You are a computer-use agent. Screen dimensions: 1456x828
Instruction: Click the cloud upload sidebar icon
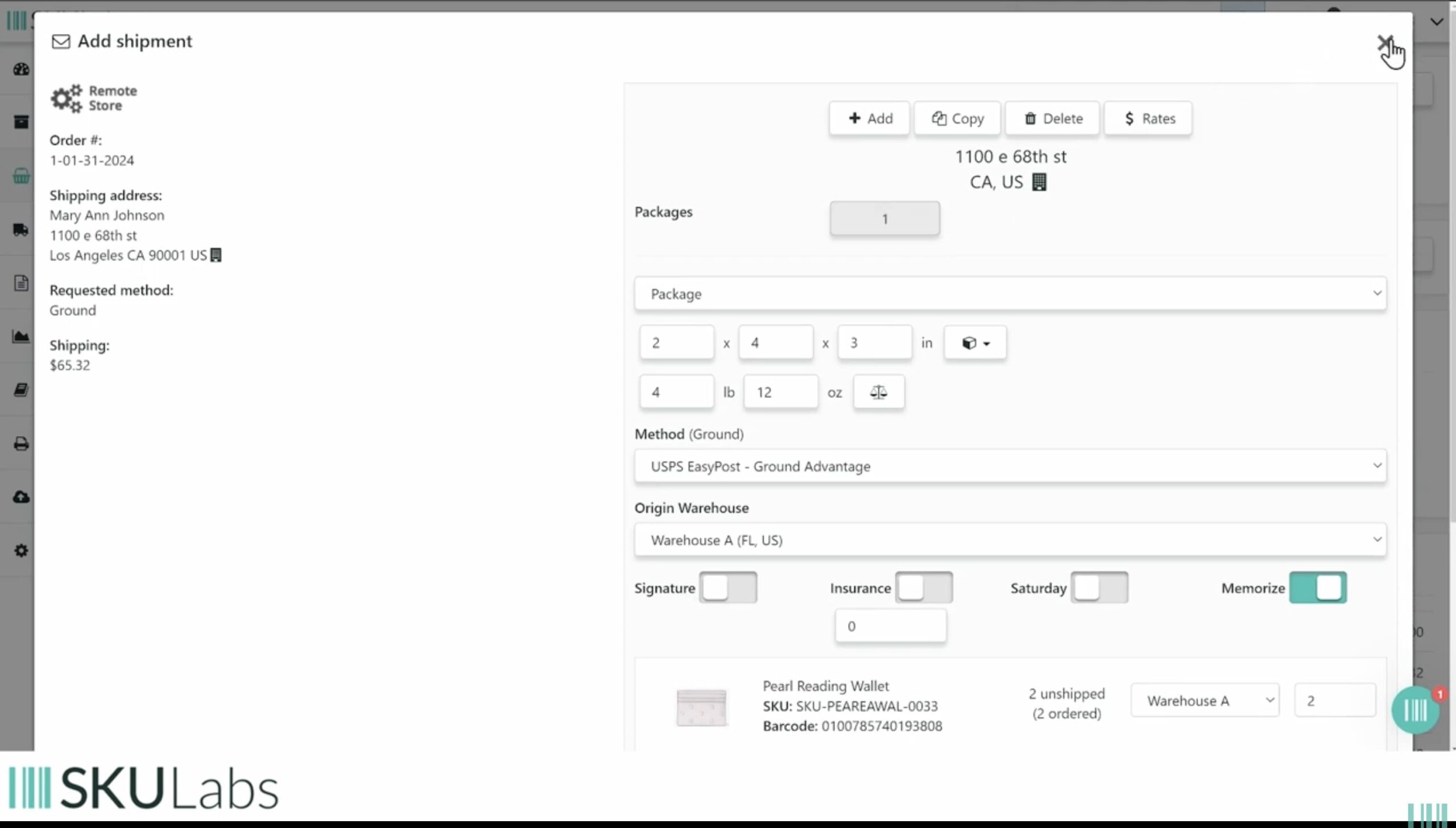click(21, 497)
